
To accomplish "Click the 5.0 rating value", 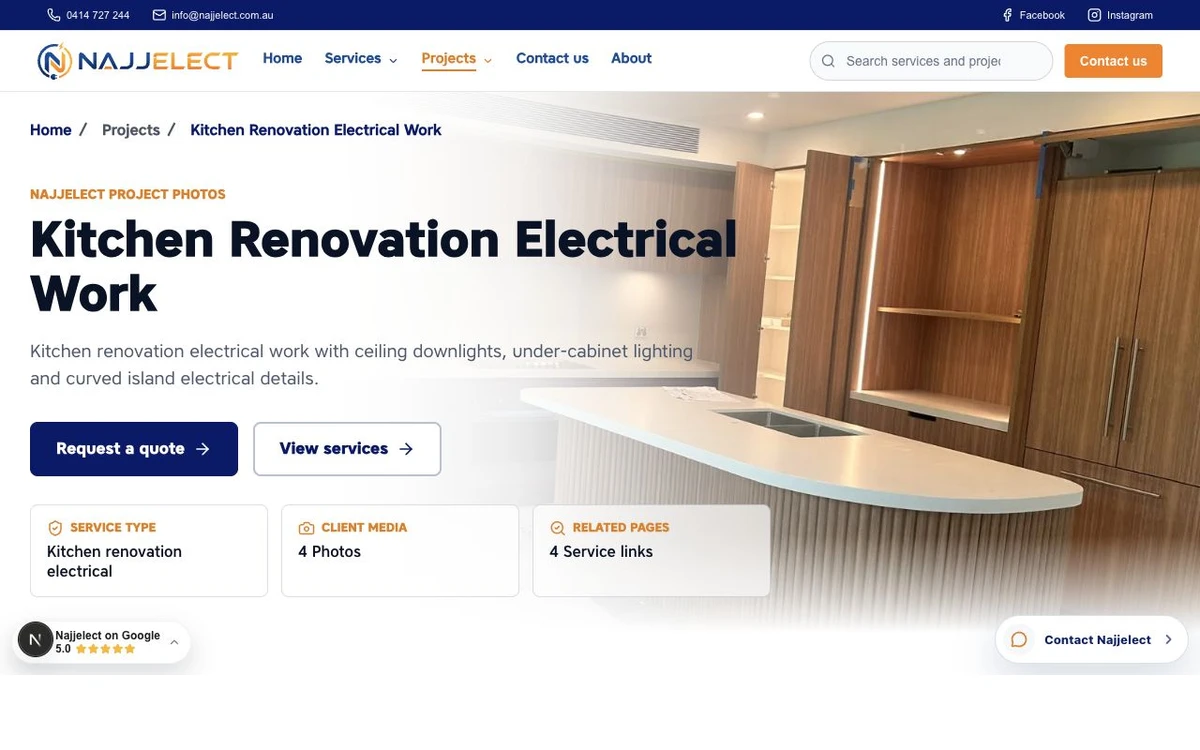I will tap(63, 649).
